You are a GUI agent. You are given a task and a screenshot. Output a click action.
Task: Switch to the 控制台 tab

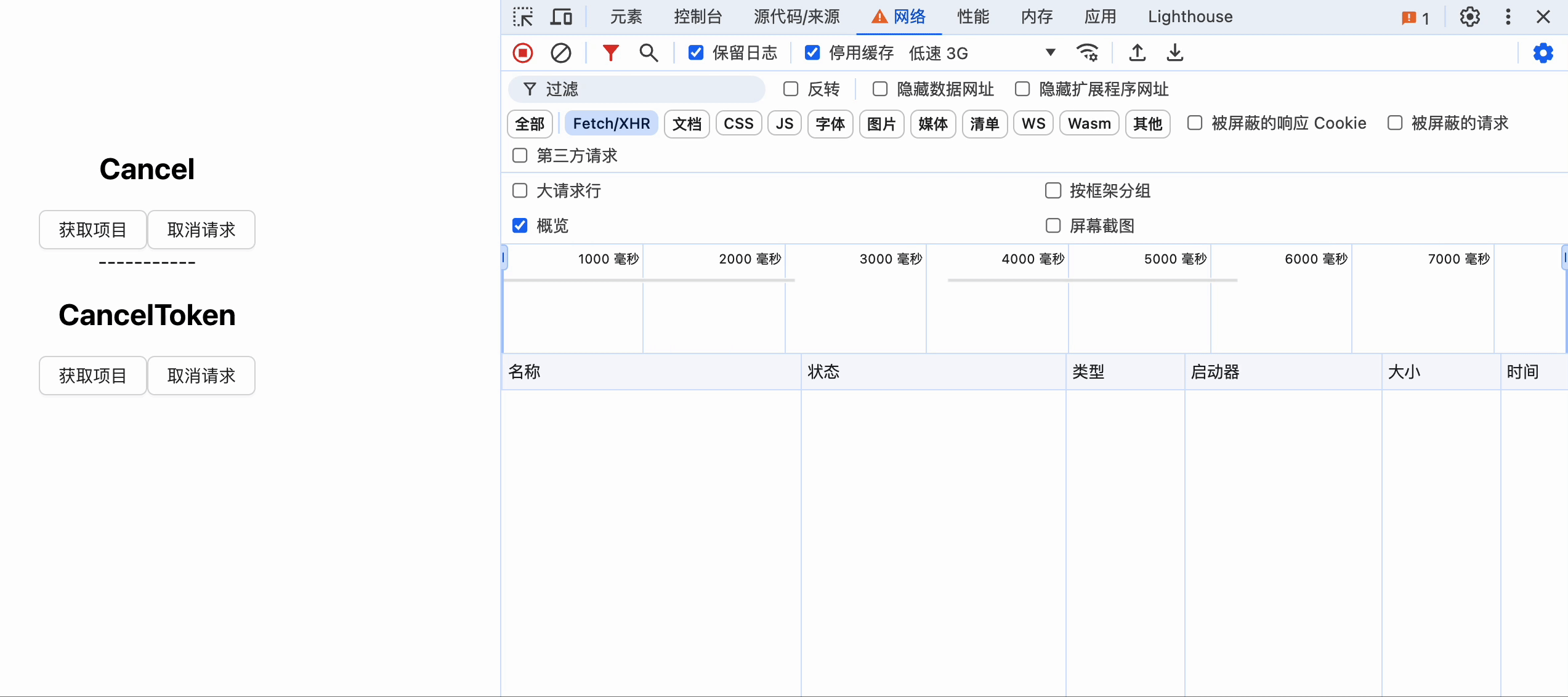pos(698,17)
